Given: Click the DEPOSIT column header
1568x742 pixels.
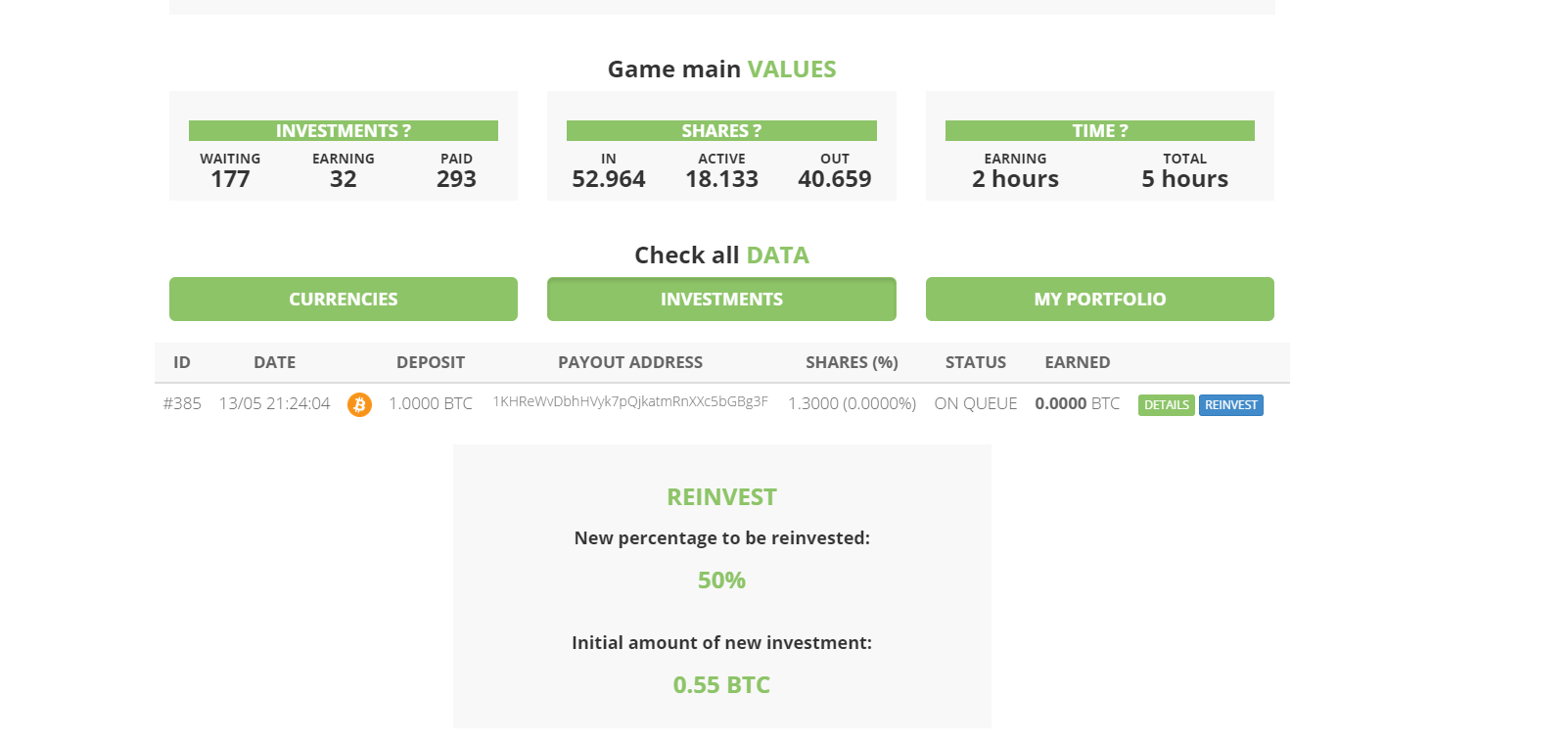Looking at the screenshot, I should (x=431, y=362).
